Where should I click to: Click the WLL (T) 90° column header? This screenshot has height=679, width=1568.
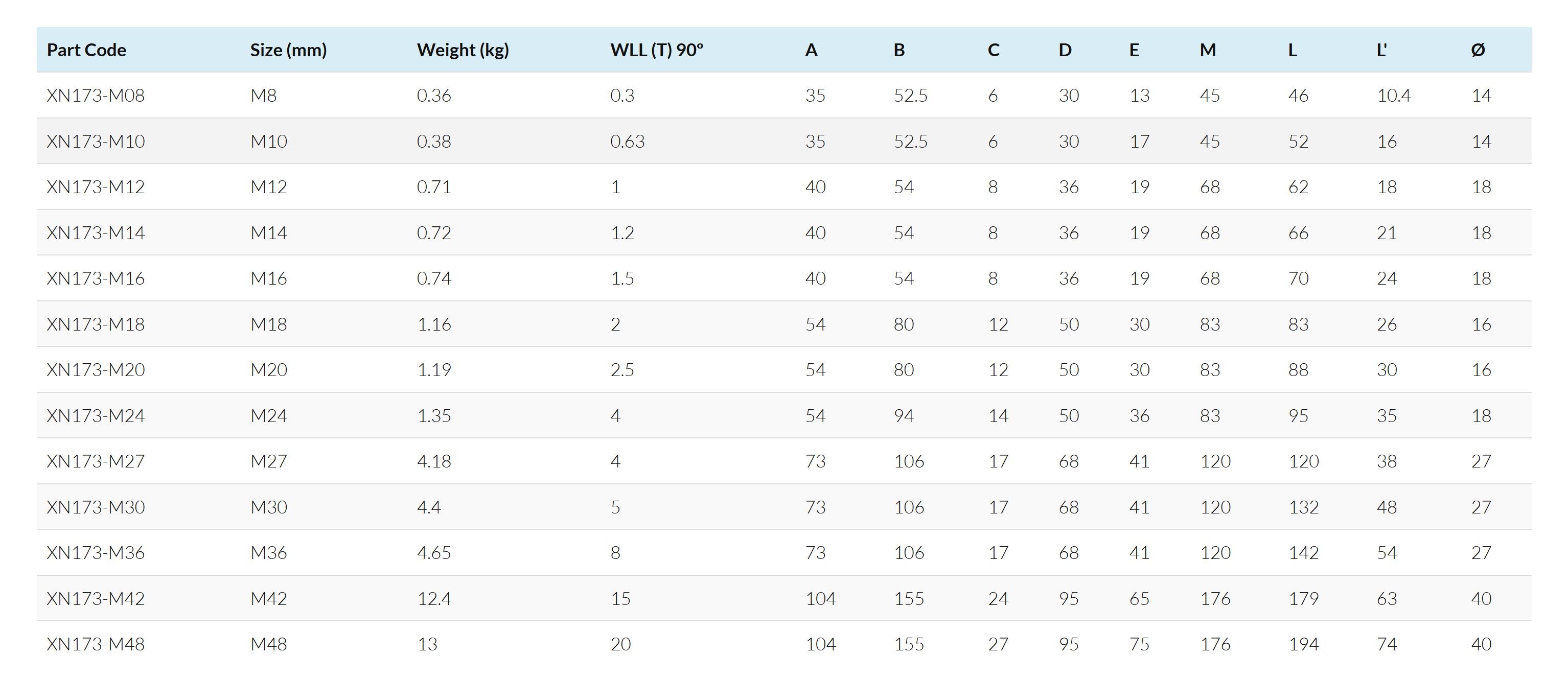(656, 50)
